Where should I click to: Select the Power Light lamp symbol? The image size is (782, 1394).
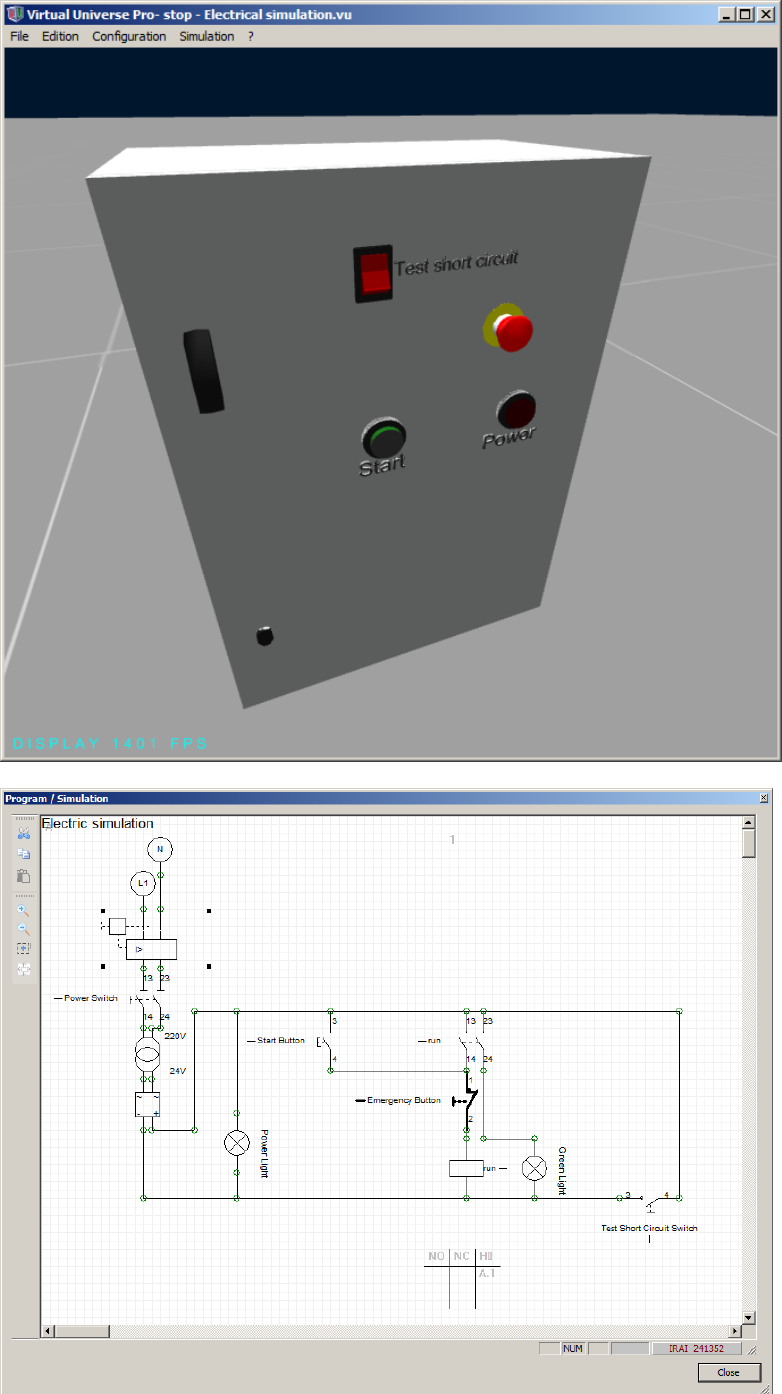(x=237, y=1143)
